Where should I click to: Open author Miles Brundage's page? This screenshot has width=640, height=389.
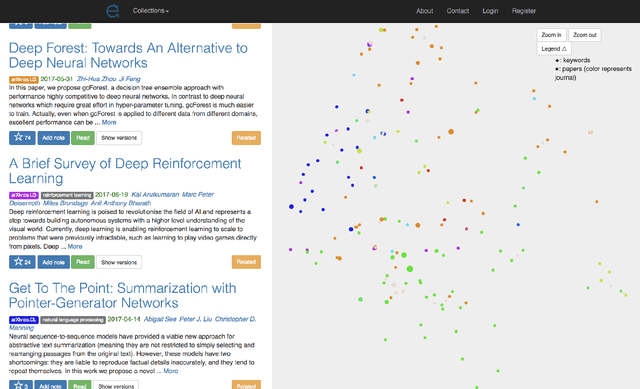click(x=65, y=203)
